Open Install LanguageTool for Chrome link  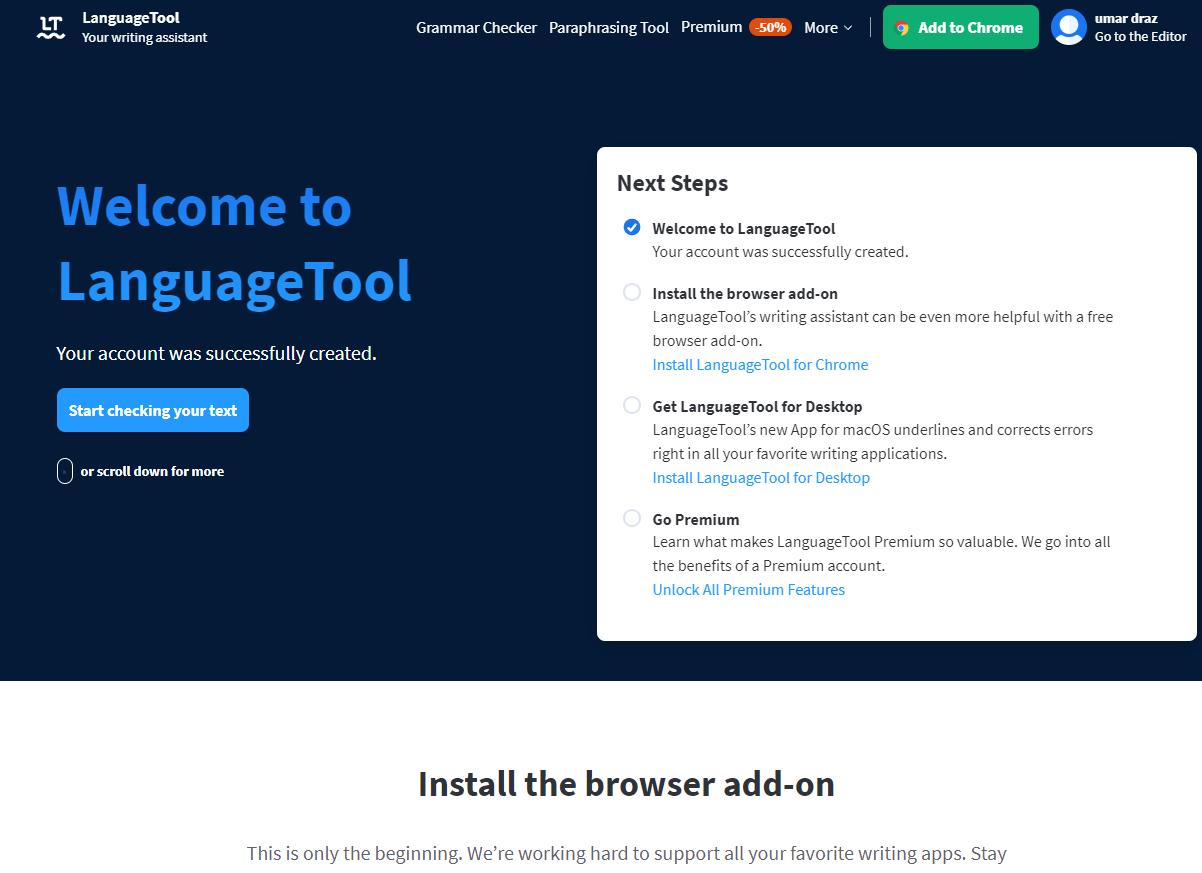point(760,364)
